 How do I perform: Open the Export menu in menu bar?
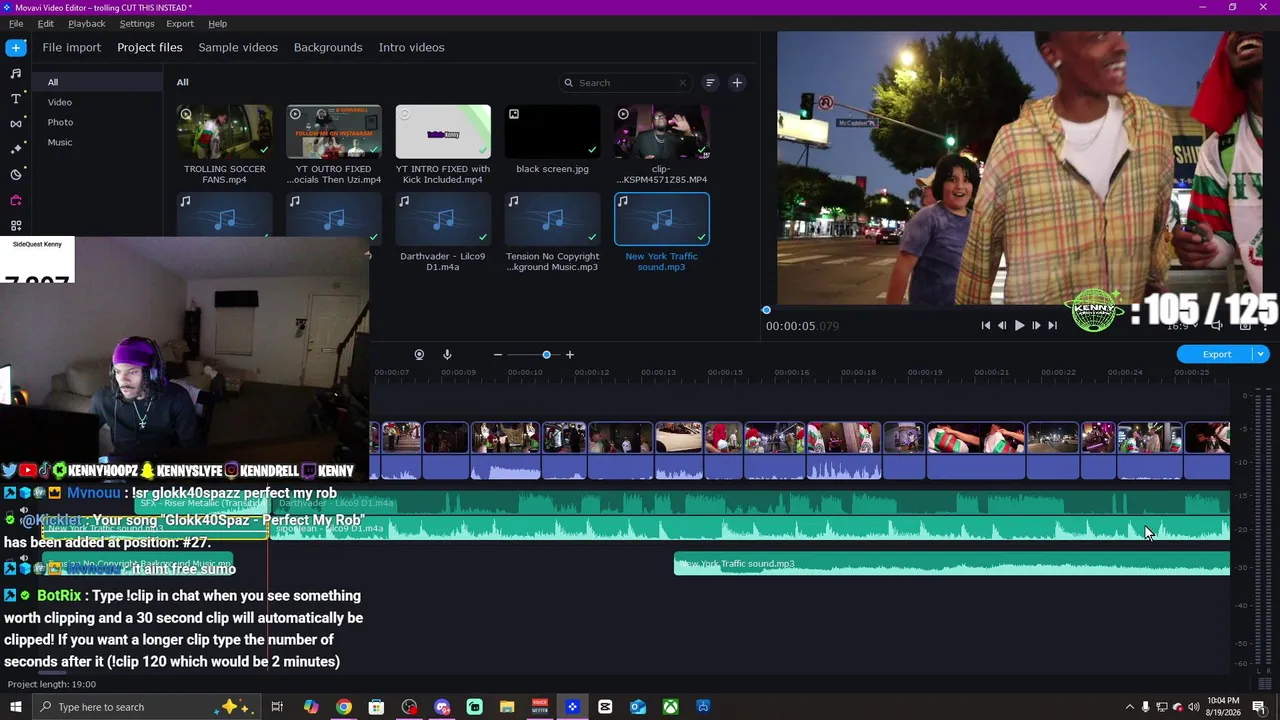[180, 24]
